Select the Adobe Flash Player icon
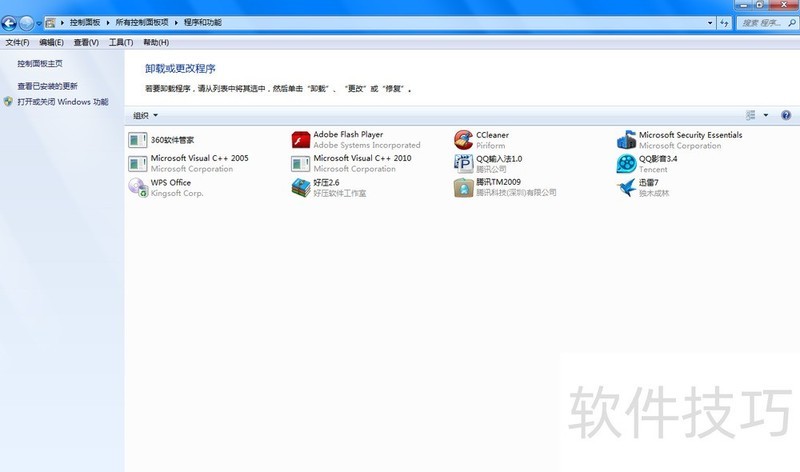The width and height of the screenshot is (800, 472). [301, 140]
